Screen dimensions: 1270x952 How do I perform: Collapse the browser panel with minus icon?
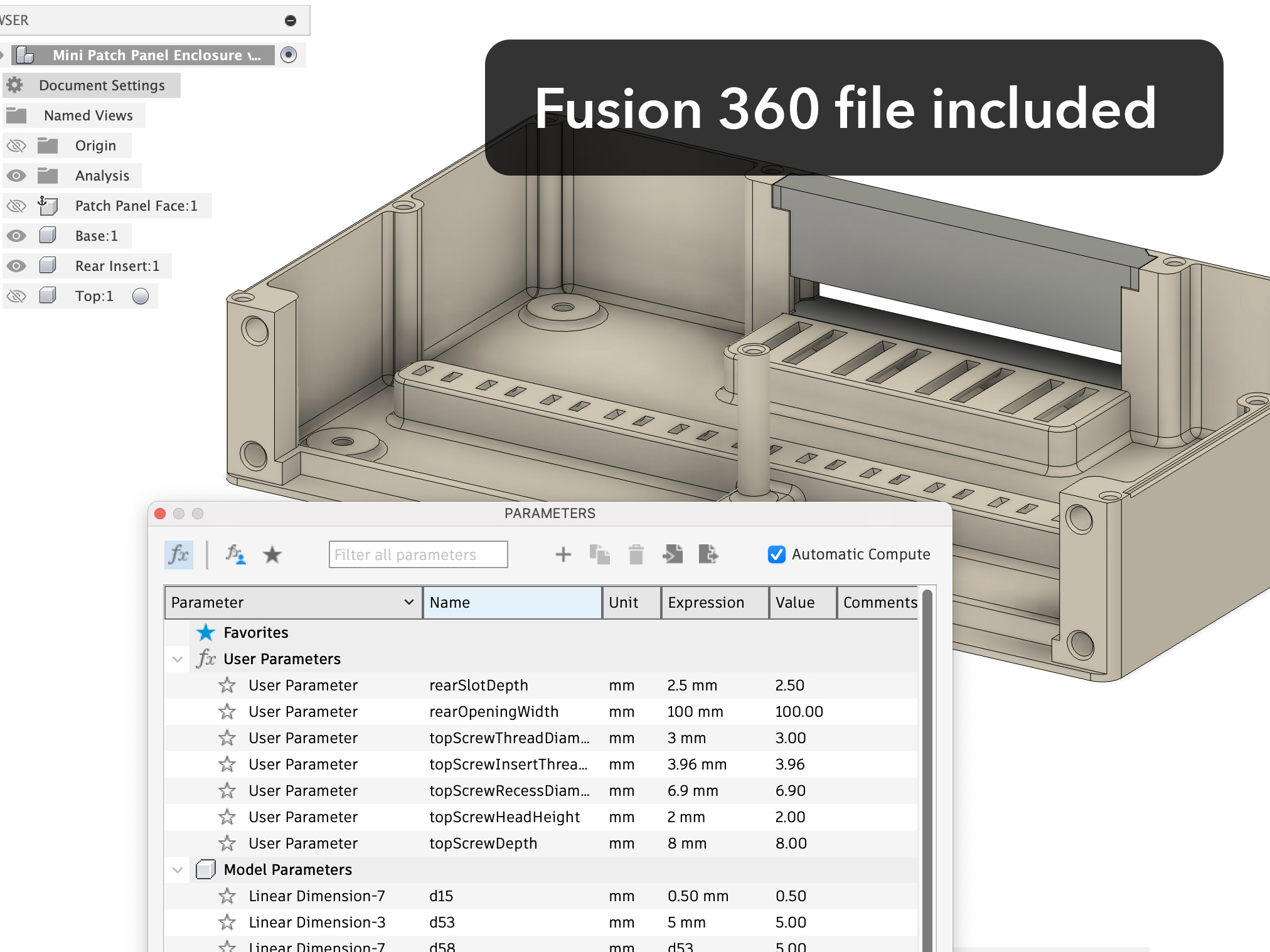[291, 21]
